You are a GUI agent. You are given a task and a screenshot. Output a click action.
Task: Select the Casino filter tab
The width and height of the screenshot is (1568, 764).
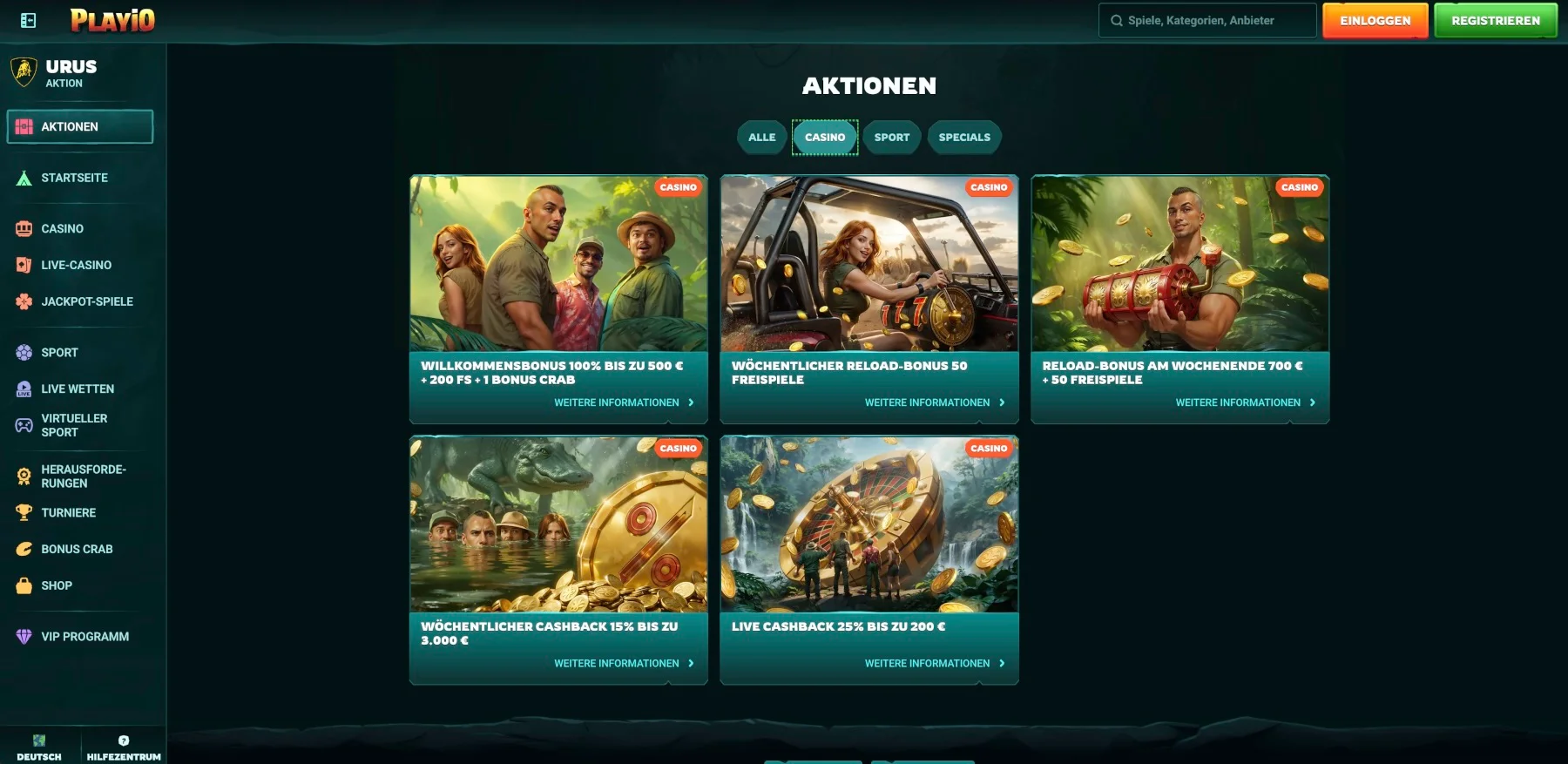(x=825, y=138)
